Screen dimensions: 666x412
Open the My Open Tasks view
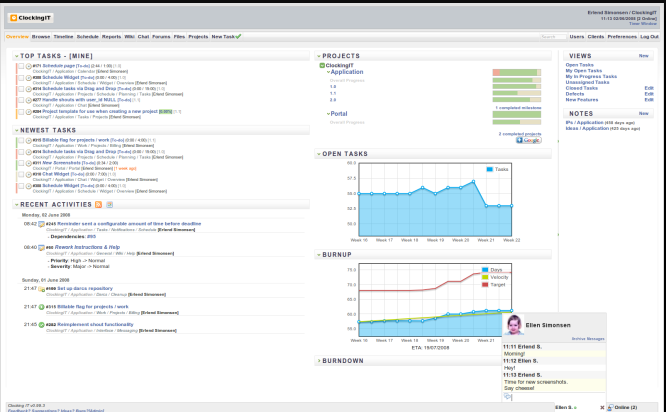click(x=584, y=71)
